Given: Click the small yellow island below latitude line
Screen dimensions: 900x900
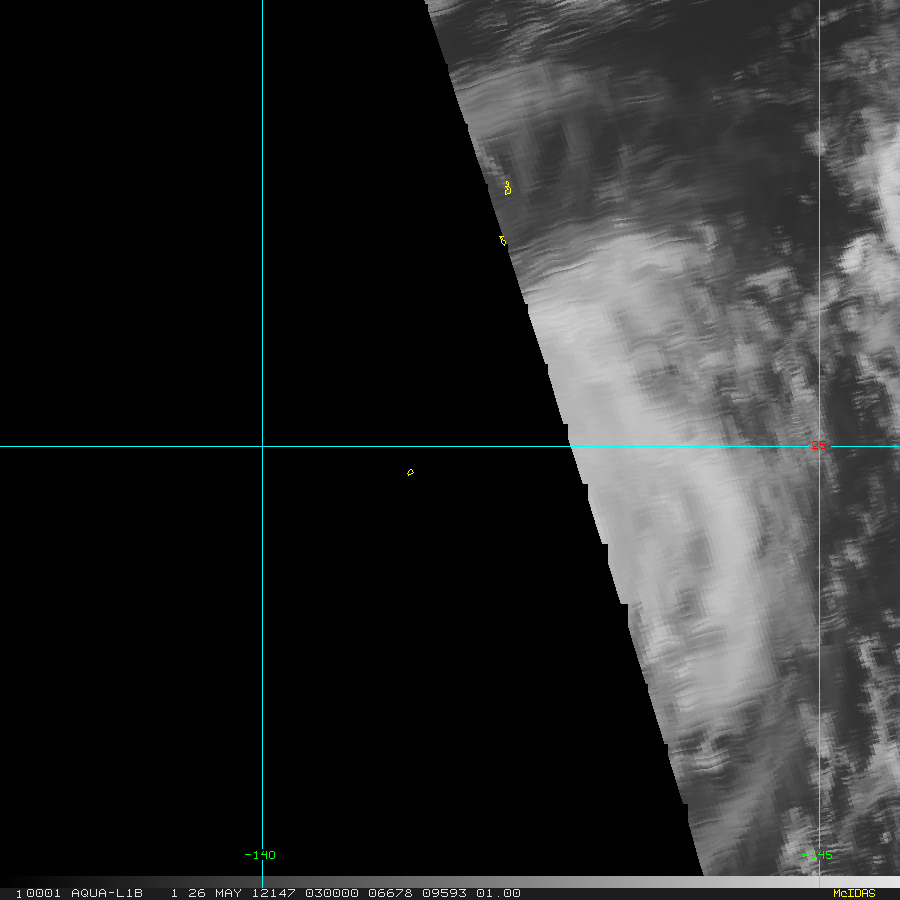Looking at the screenshot, I should pos(410,472).
